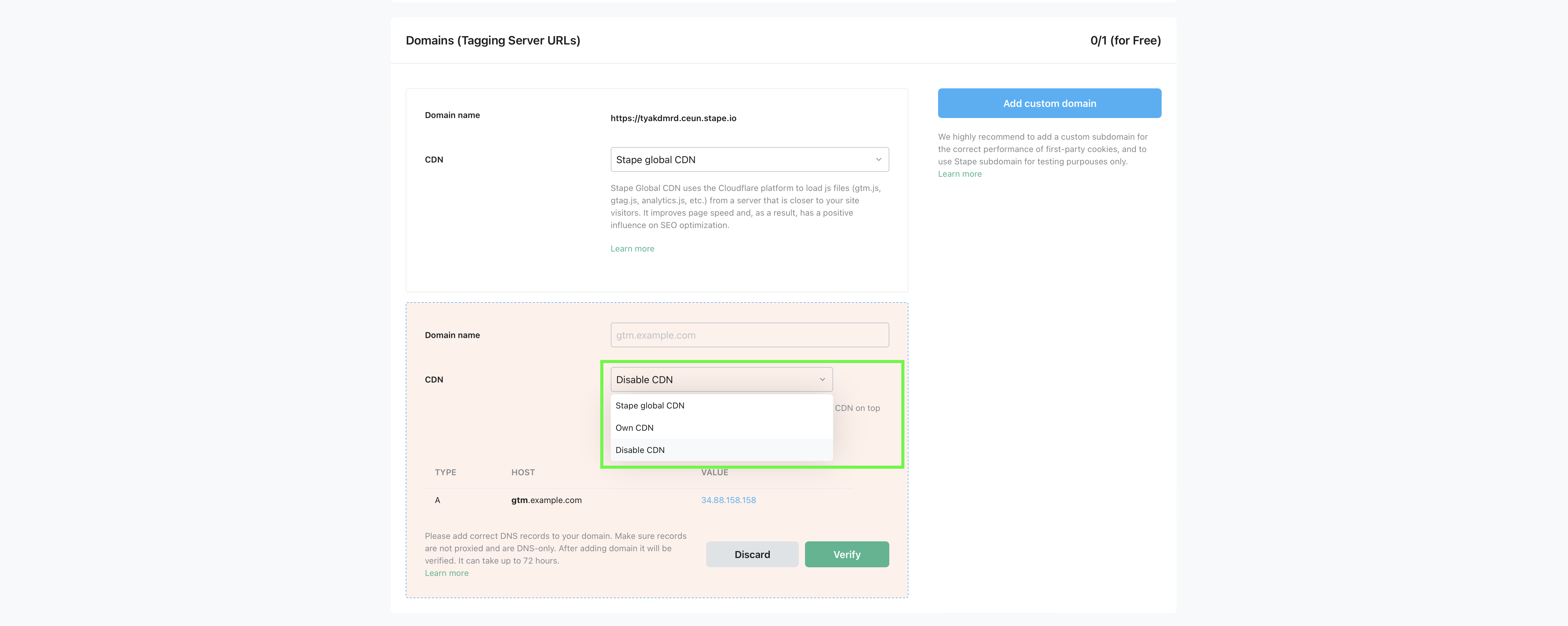Collapse the Disable CDN dropdown
This screenshot has width=1568, height=626.
point(721,379)
